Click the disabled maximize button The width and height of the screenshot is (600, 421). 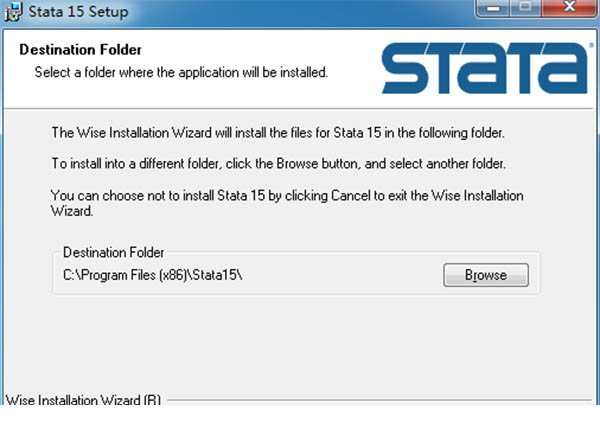point(525,8)
